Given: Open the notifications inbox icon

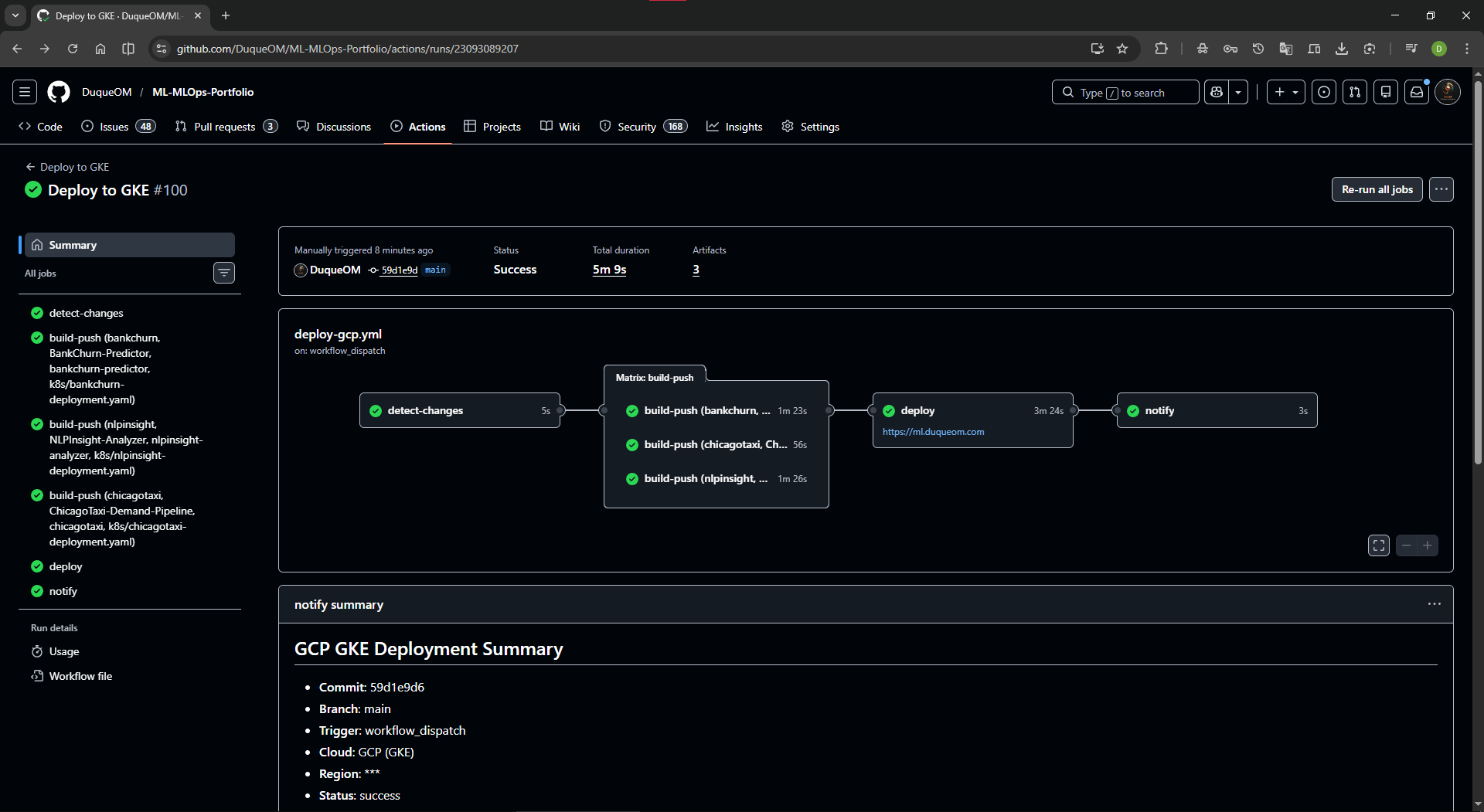Looking at the screenshot, I should coord(1416,92).
